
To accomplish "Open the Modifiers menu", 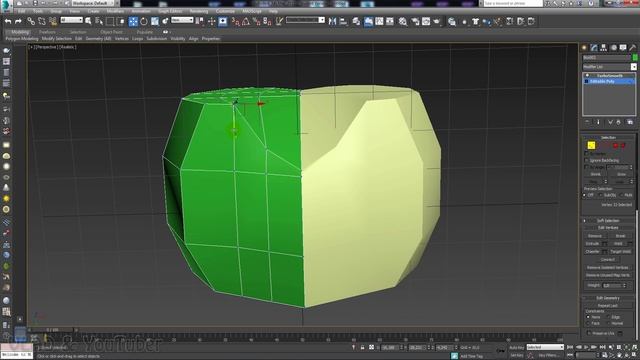I will [x=116, y=11].
